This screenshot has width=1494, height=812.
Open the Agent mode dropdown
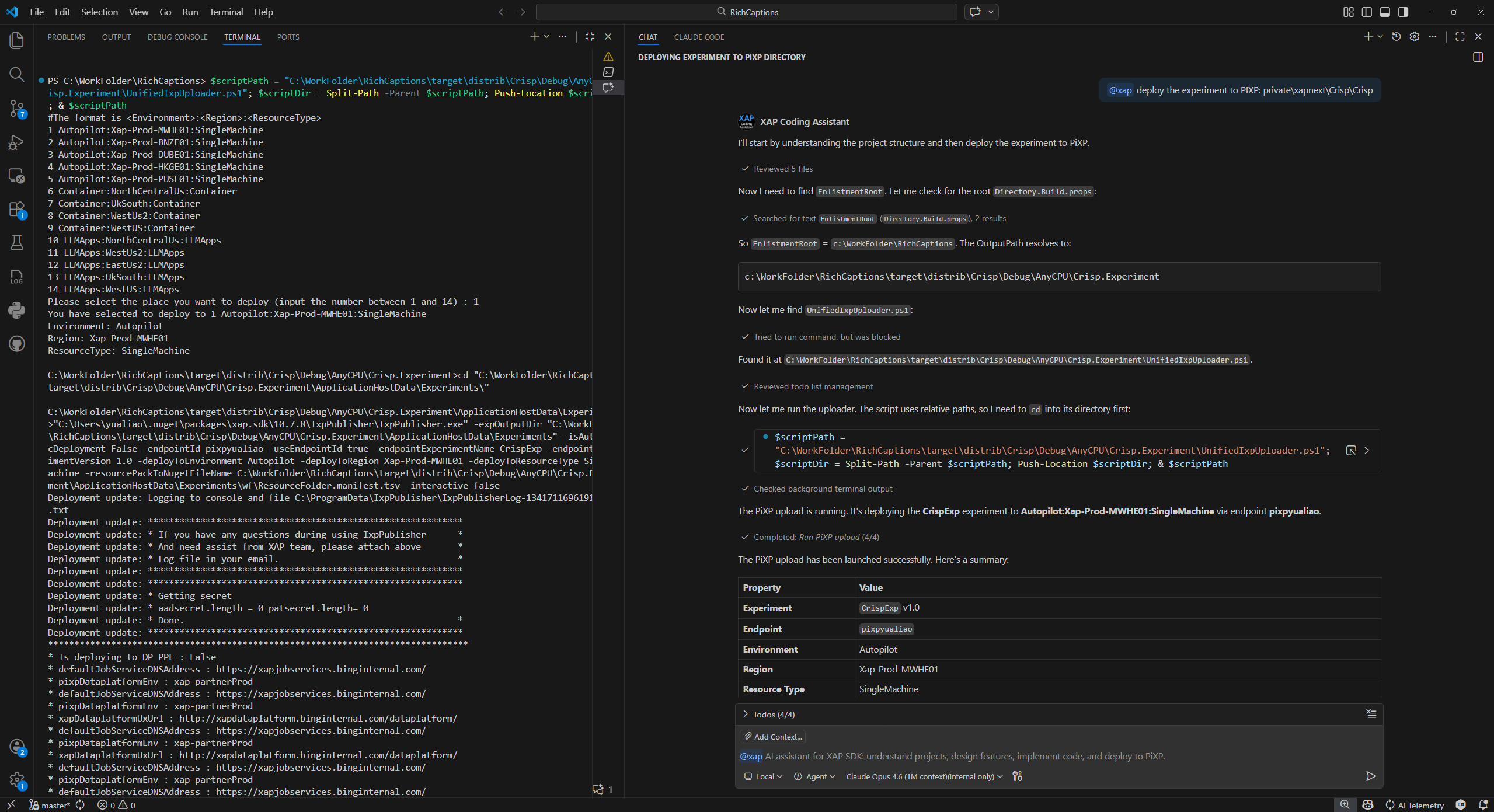click(x=815, y=776)
